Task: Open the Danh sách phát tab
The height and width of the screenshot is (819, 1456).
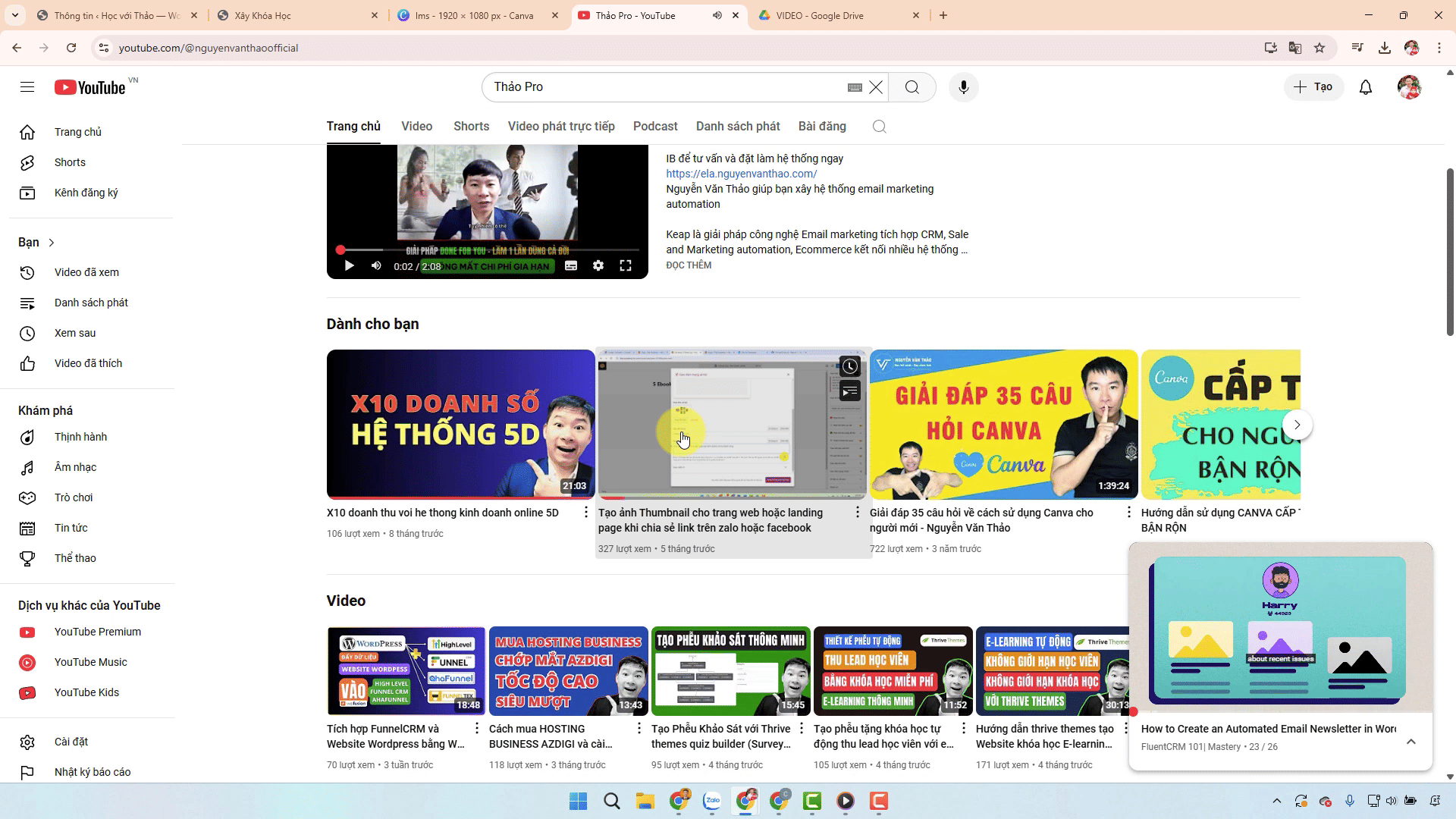Action: (737, 127)
